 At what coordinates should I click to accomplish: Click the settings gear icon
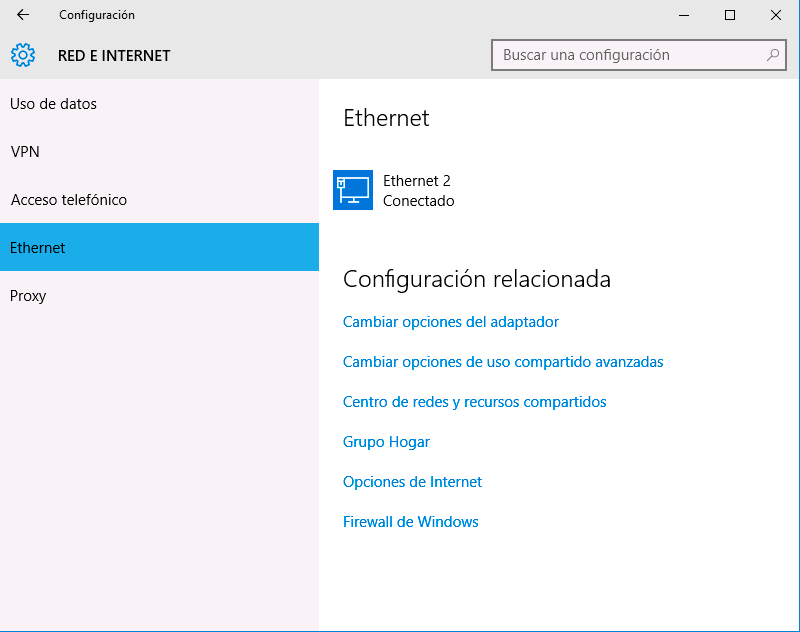click(22, 55)
